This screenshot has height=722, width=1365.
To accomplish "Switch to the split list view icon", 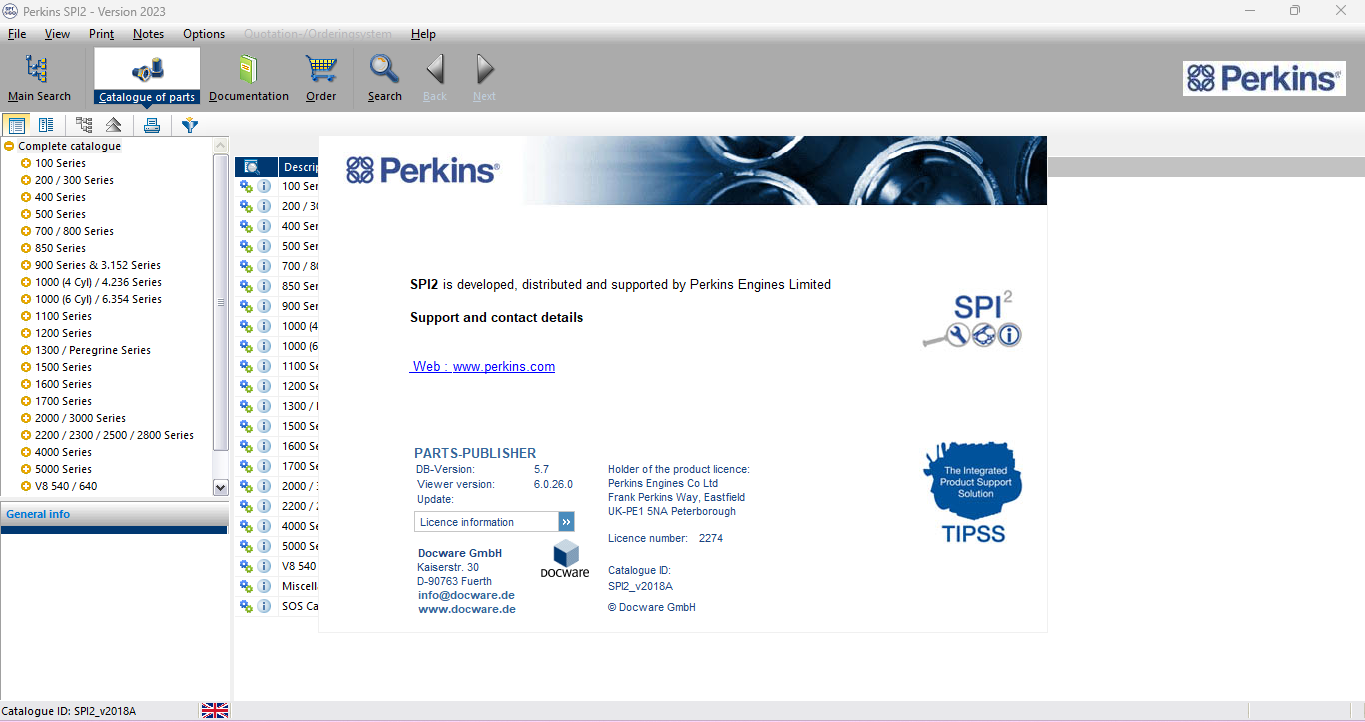I will click(x=46, y=125).
